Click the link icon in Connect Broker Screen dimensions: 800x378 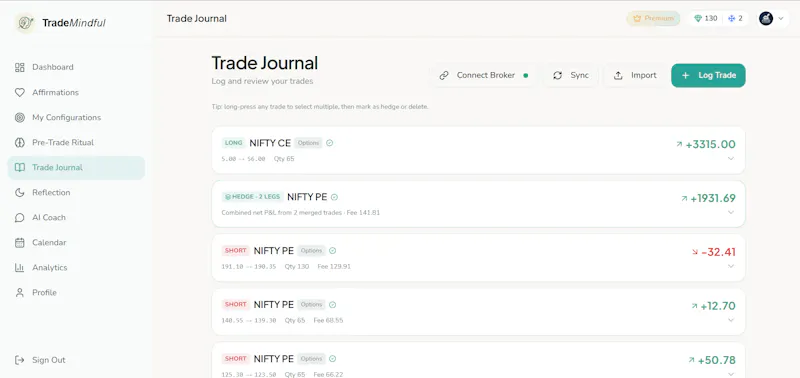pos(444,75)
